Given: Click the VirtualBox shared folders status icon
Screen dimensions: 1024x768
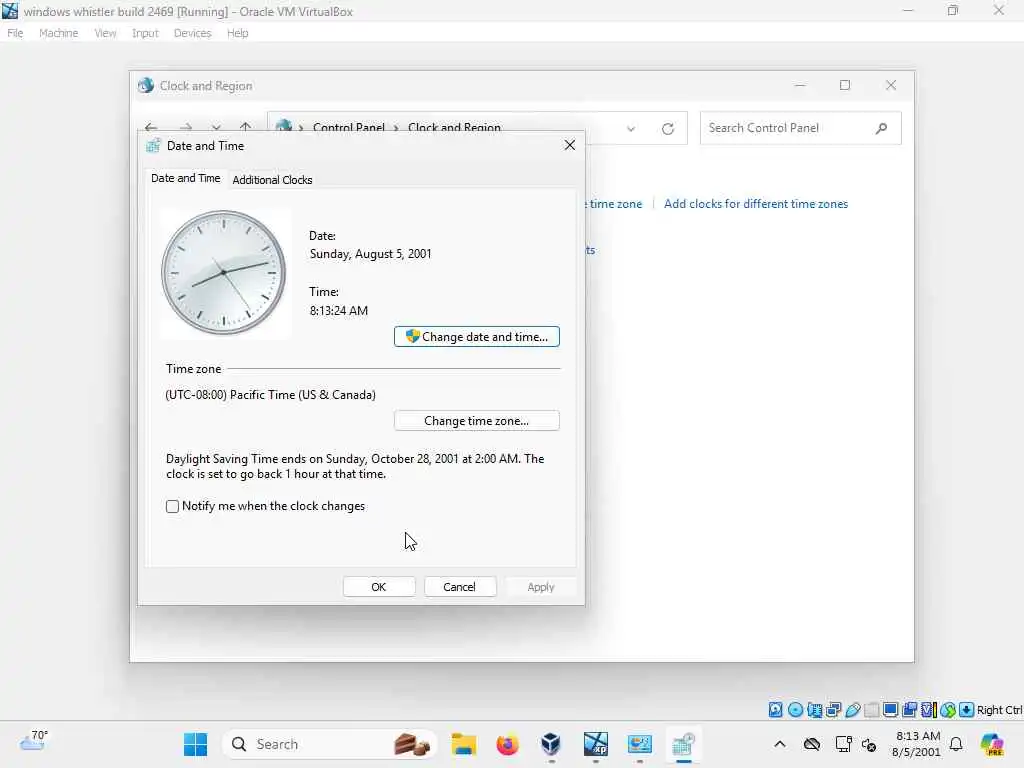Looking at the screenshot, I should pyautogui.click(x=871, y=710).
